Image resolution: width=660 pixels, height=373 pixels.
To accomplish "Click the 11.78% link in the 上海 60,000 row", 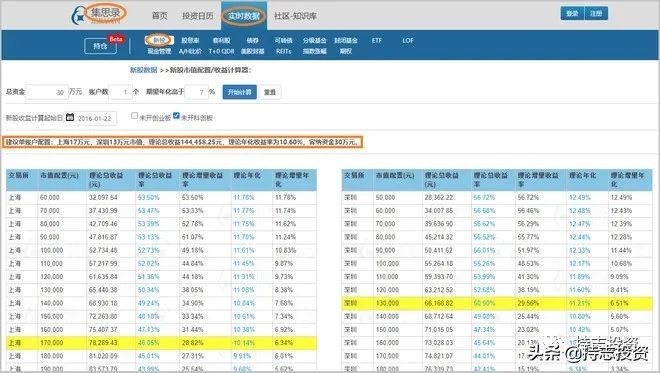I will tap(244, 197).
